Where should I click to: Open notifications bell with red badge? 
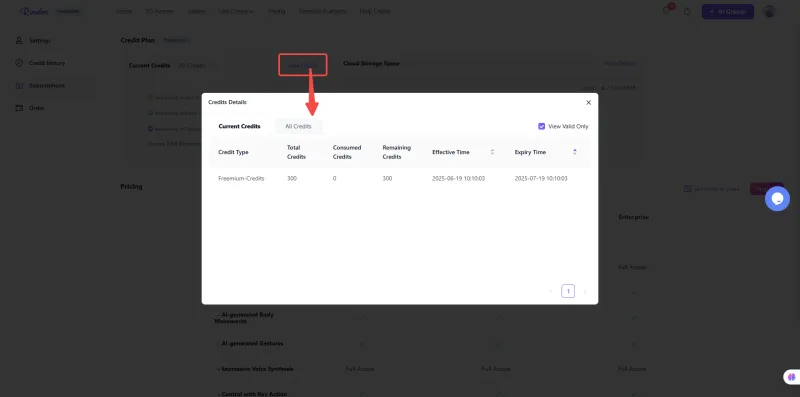pyautogui.click(x=667, y=10)
